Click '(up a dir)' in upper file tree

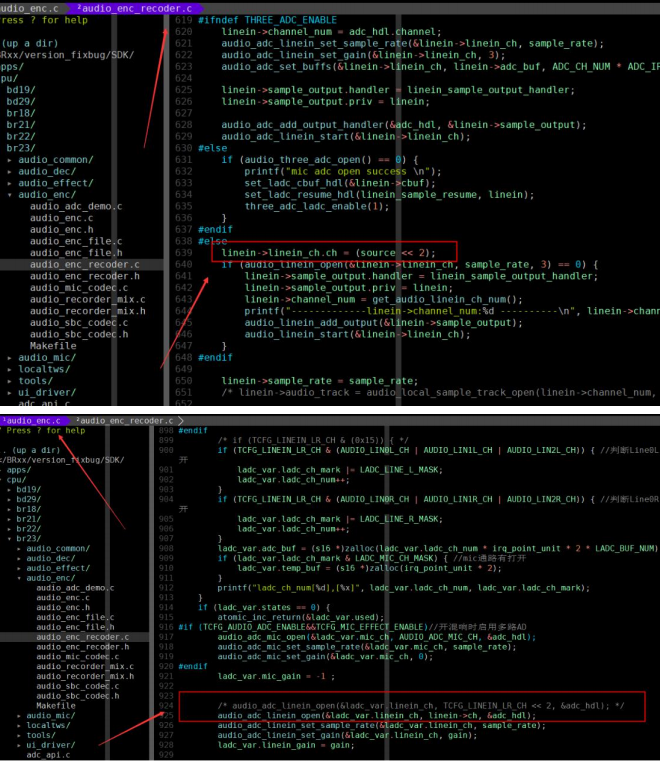tap(30, 43)
